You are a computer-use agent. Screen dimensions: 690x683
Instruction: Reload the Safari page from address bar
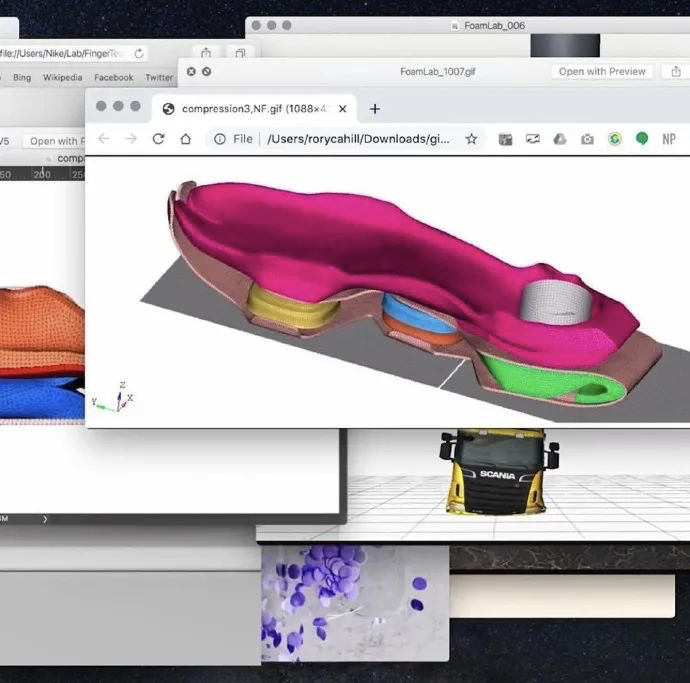tap(138, 53)
